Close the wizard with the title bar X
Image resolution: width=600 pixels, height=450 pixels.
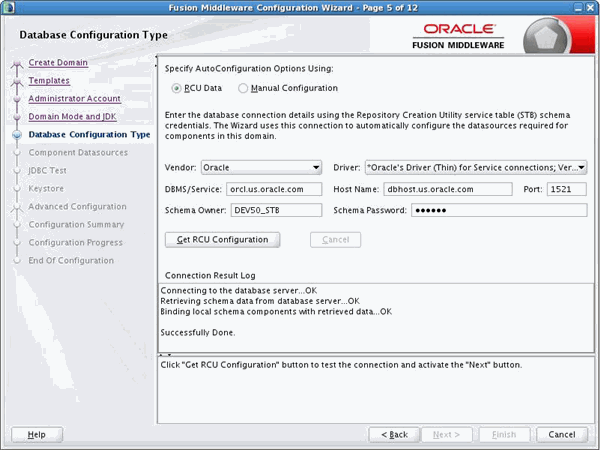click(590, 8)
